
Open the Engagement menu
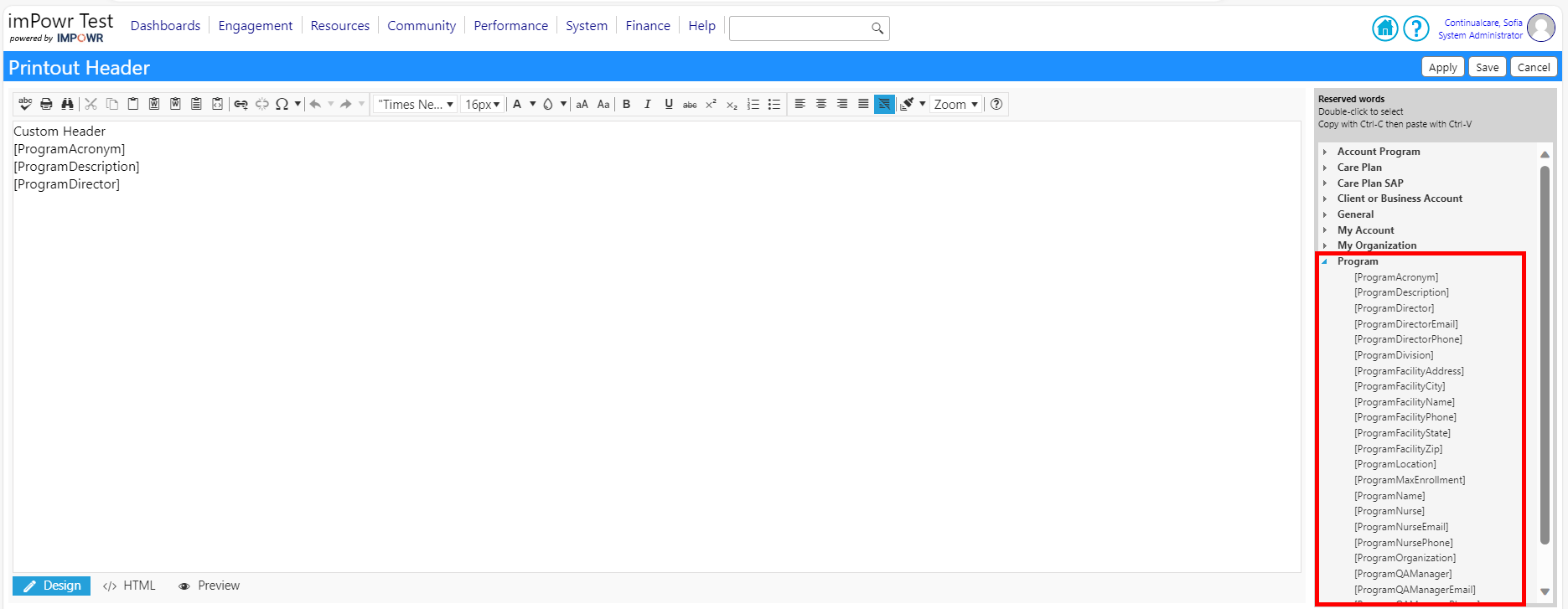click(256, 26)
